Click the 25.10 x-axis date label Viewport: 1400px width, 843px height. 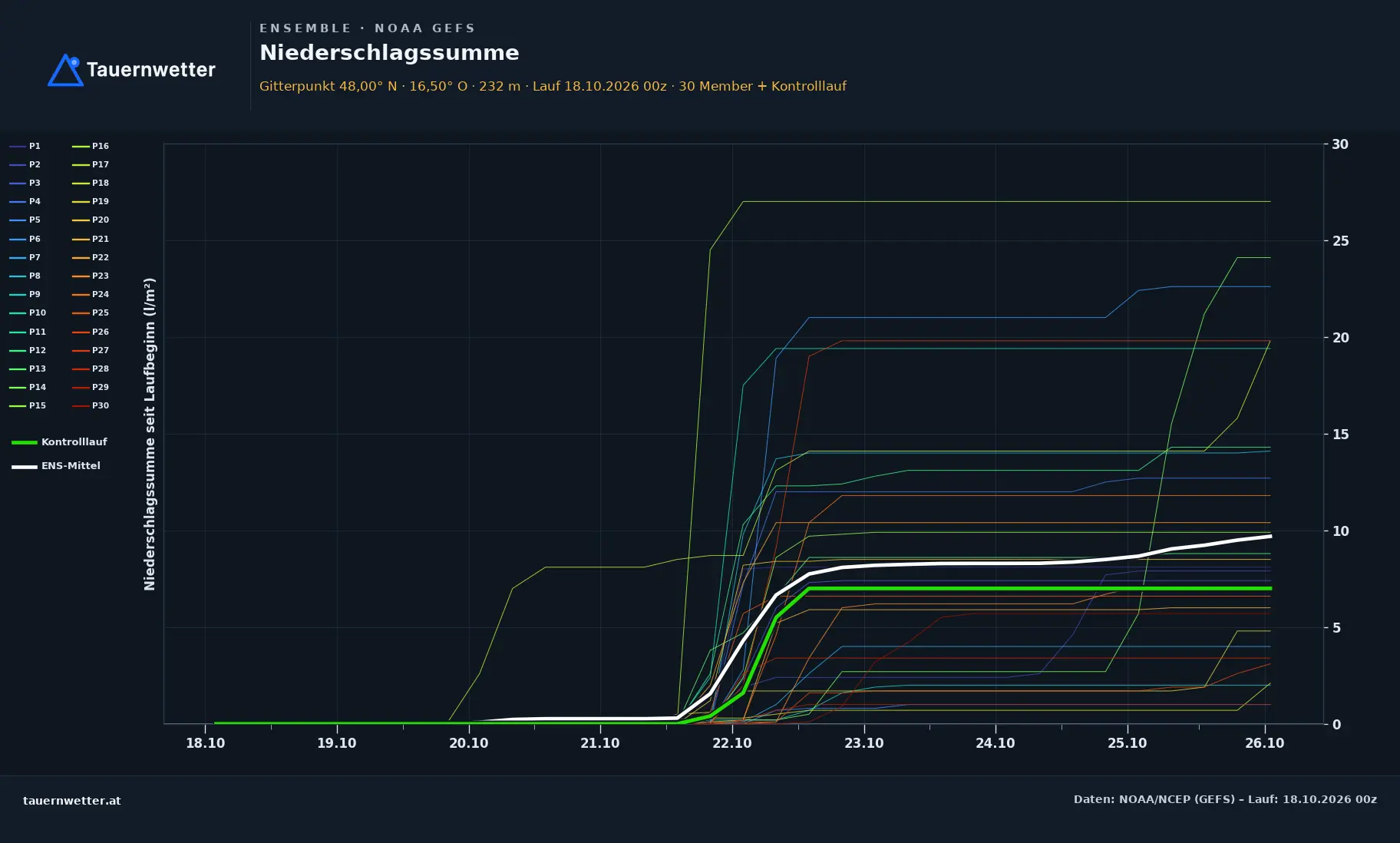tap(1128, 743)
